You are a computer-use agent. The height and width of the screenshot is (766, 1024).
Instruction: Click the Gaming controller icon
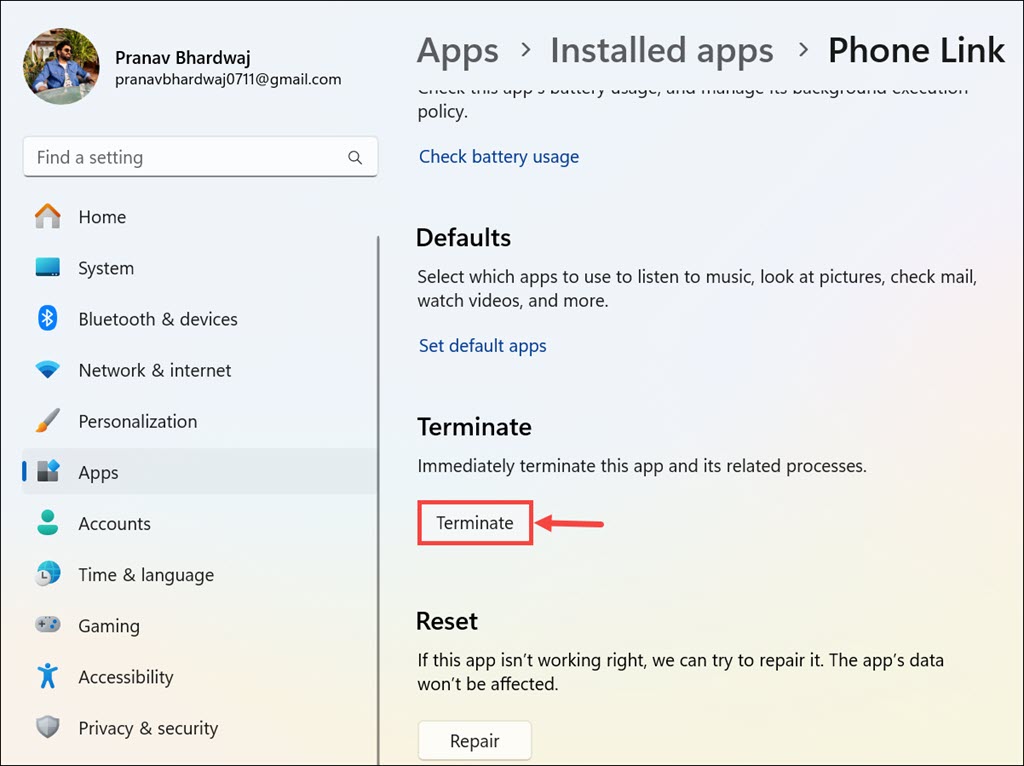48,625
